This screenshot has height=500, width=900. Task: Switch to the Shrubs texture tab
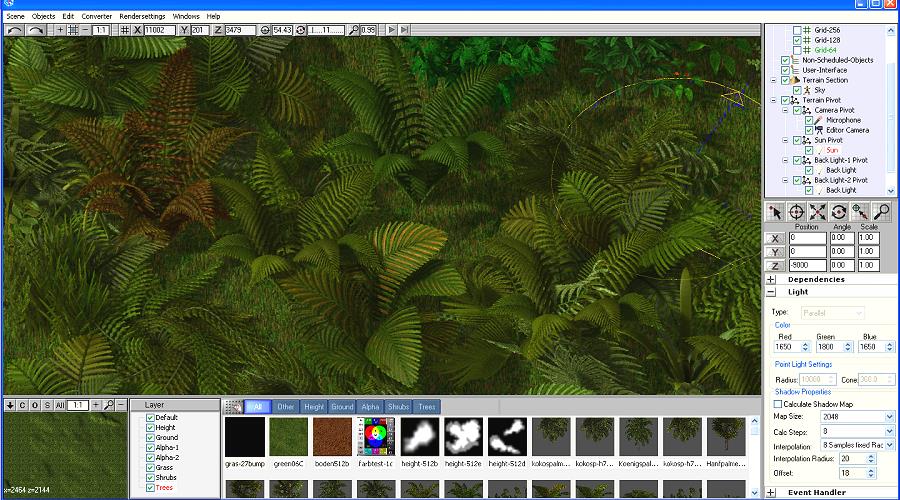pyautogui.click(x=399, y=407)
